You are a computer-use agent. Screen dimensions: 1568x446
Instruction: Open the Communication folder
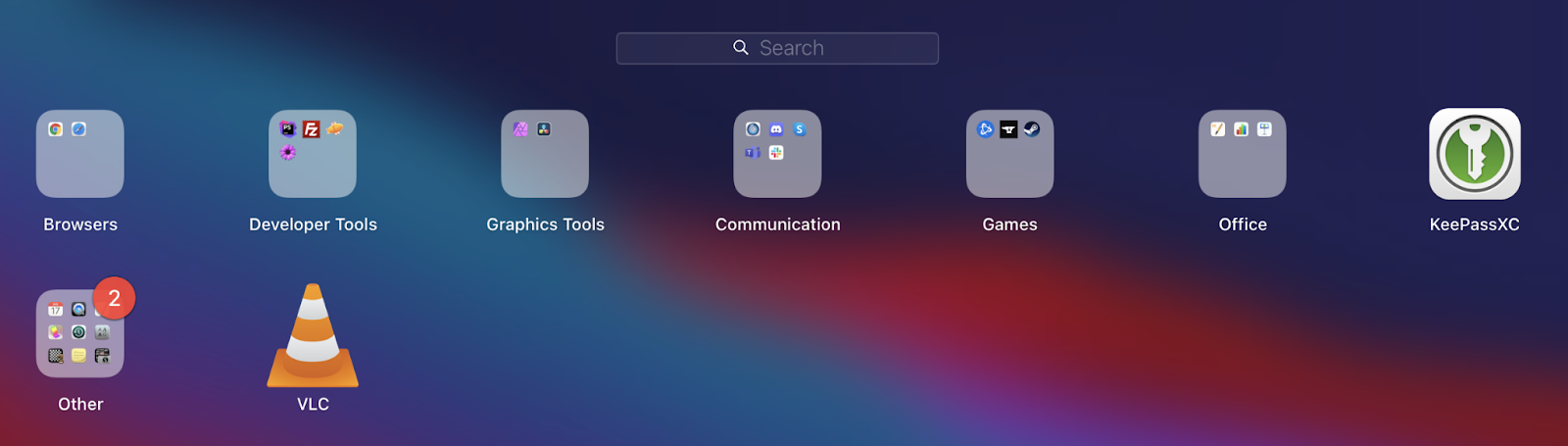777,154
